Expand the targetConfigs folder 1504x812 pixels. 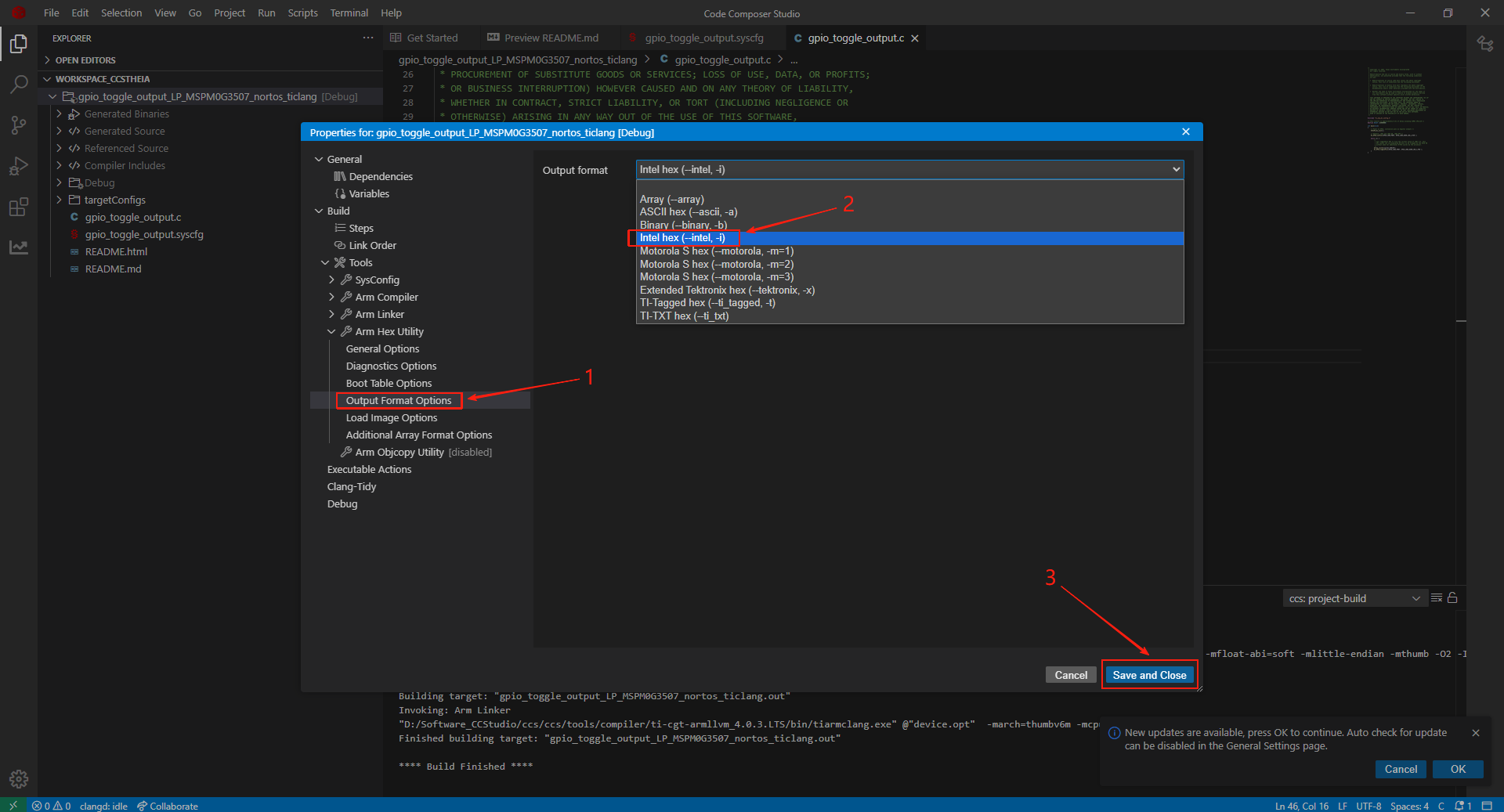tap(59, 200)
